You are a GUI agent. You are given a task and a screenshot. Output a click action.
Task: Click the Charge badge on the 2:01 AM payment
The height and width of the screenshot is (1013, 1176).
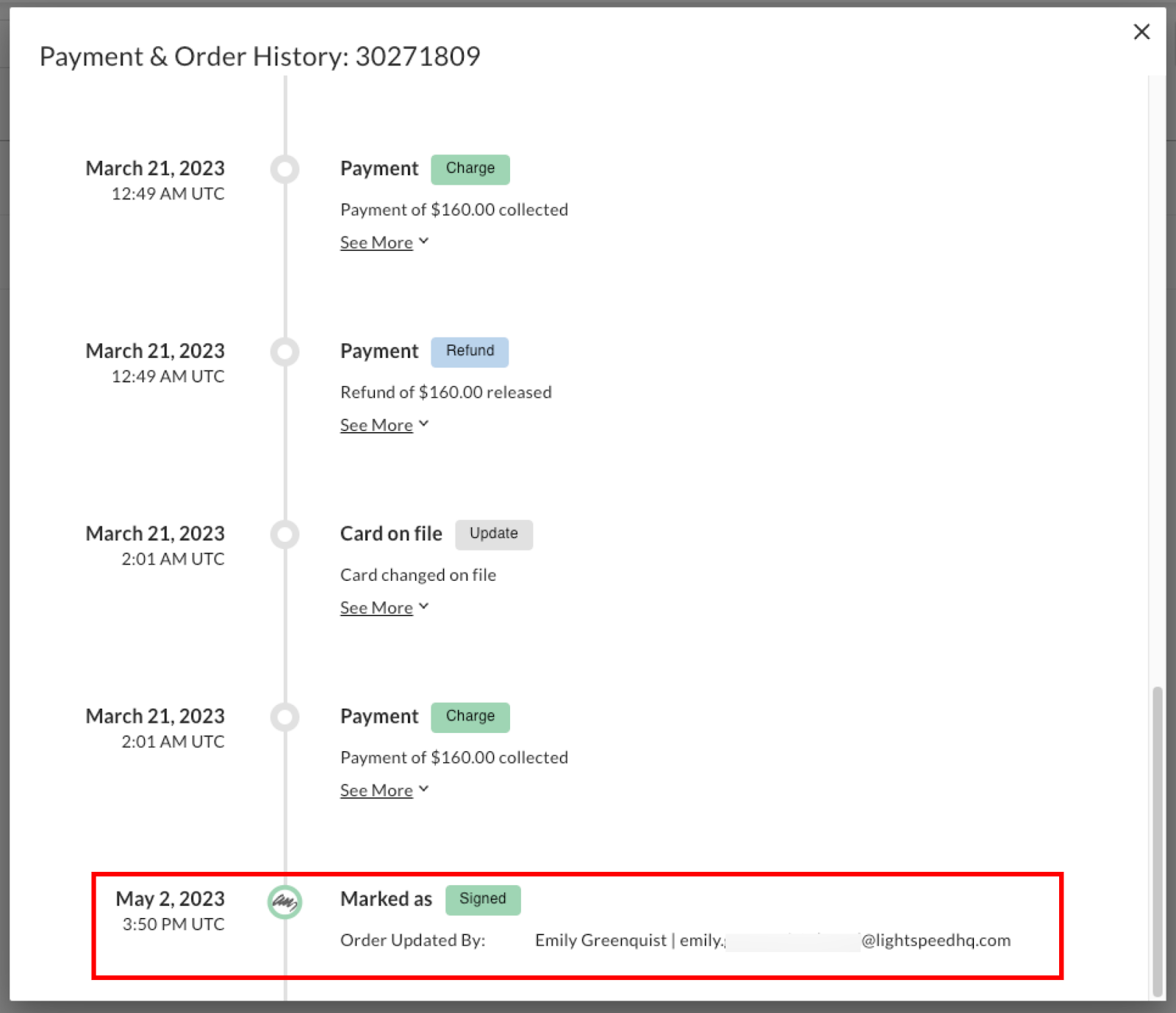[470, 717]
